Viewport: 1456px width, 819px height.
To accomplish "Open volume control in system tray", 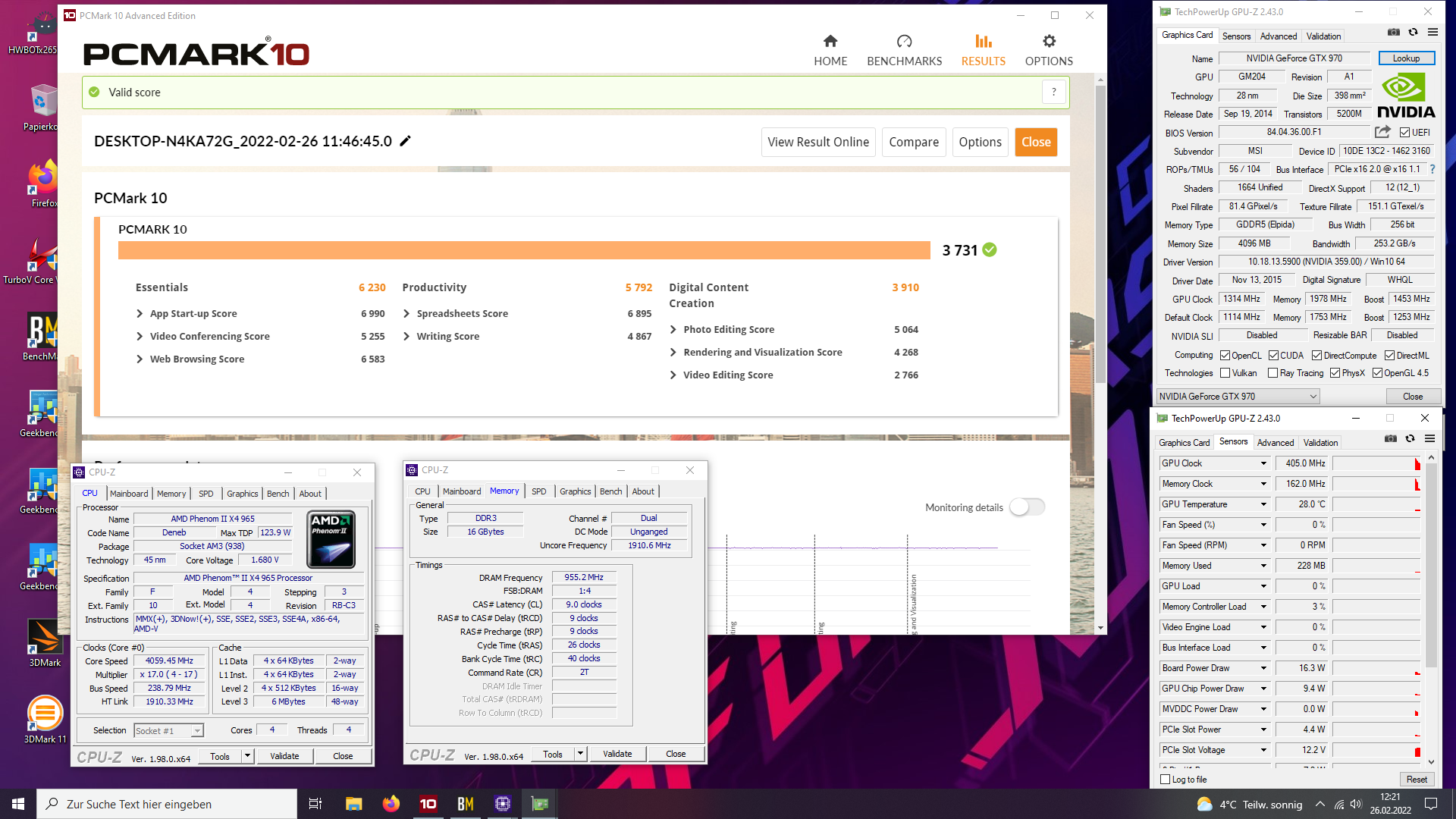I will pos(1357,804).
